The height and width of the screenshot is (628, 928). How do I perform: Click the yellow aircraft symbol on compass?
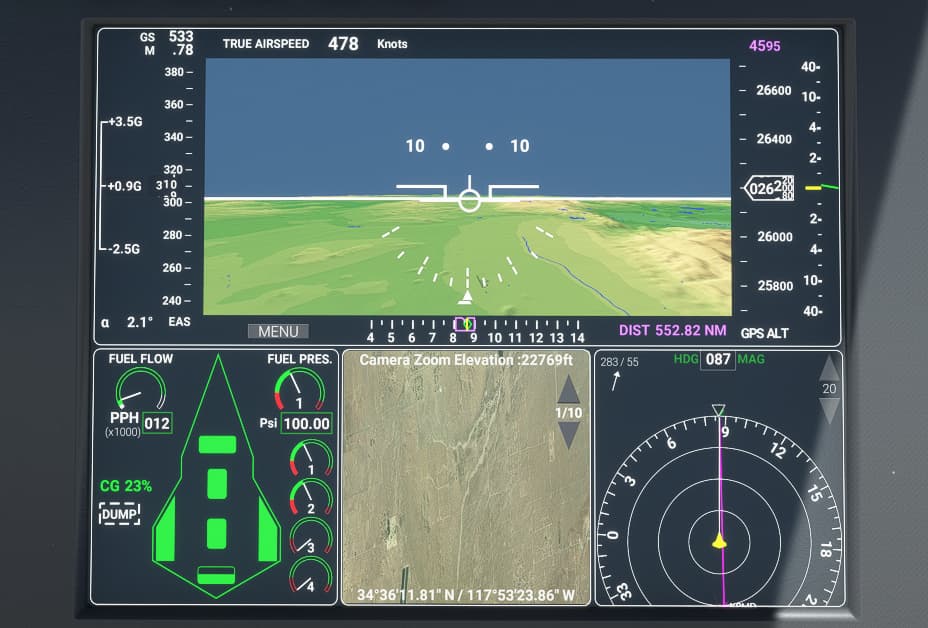pos(719,541)
